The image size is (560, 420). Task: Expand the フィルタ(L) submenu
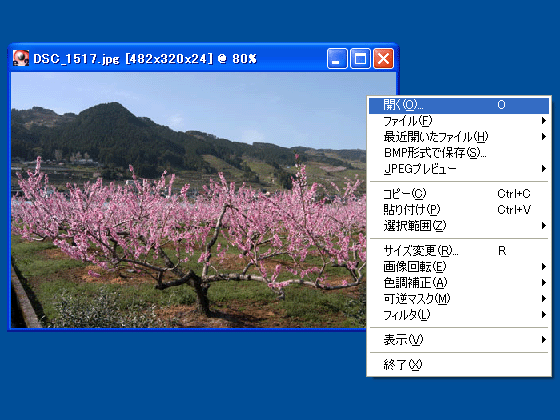point(459,315)
